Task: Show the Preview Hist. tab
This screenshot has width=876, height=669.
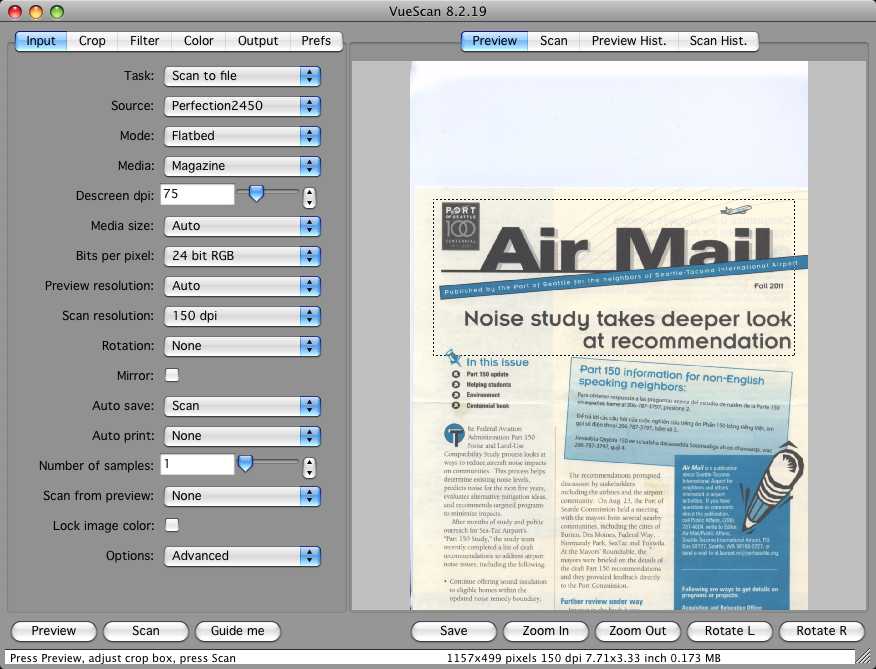Action: 629,41
